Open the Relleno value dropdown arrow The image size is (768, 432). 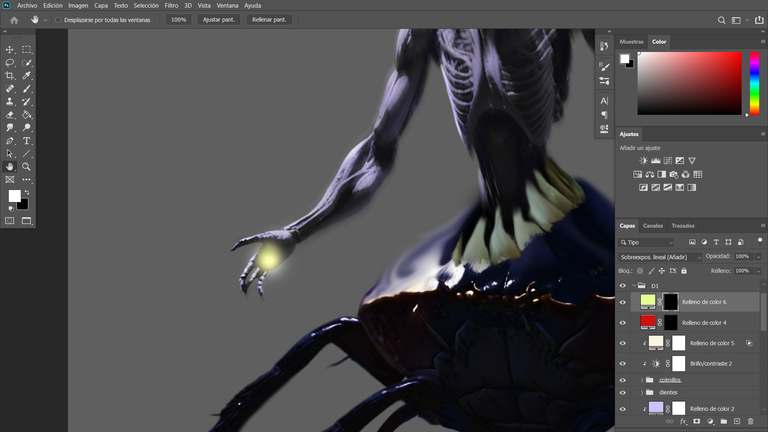[759, 271]
